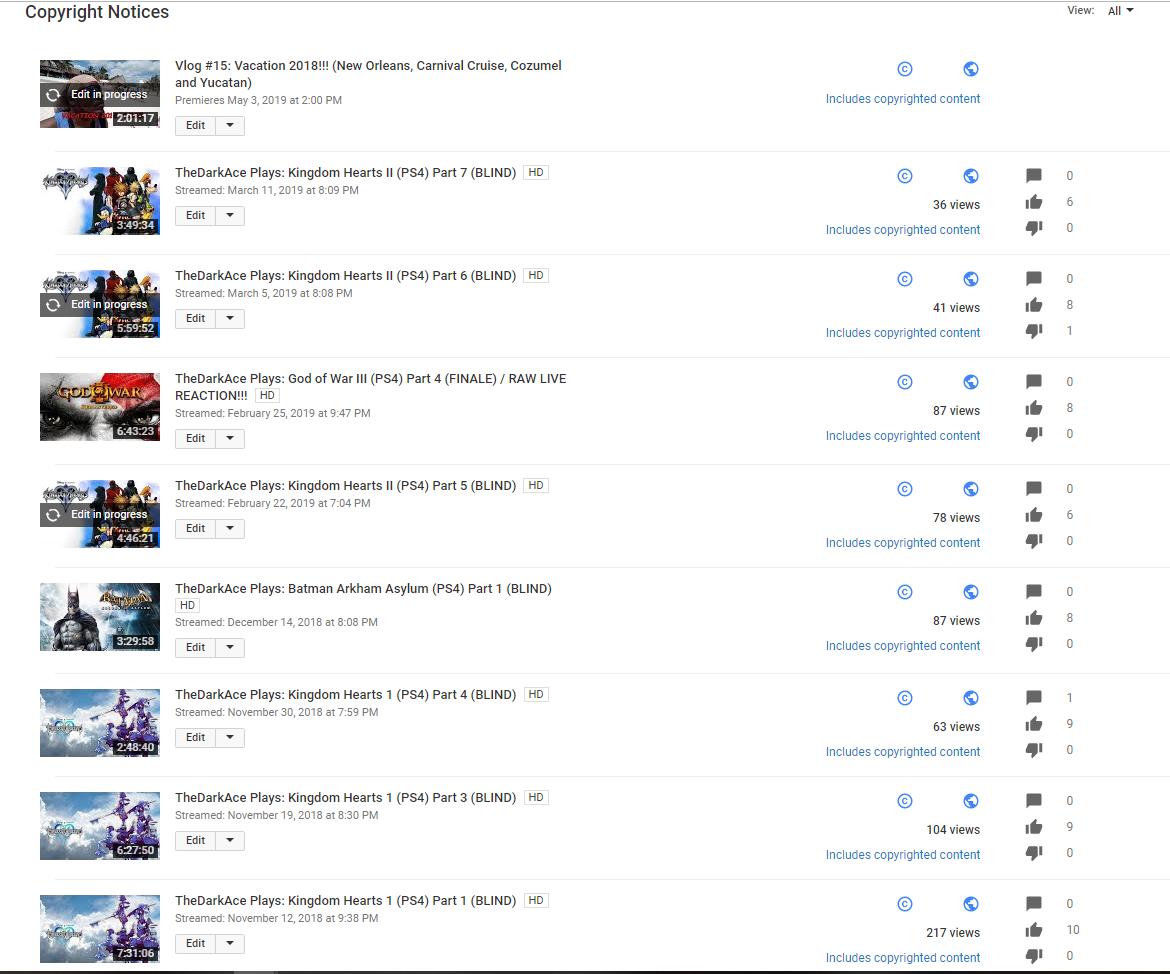This screenshot has height=974, width=1170.
Task: Open Kingdom Hearts II Part 7 thumbnail
Action: (100, 201)
